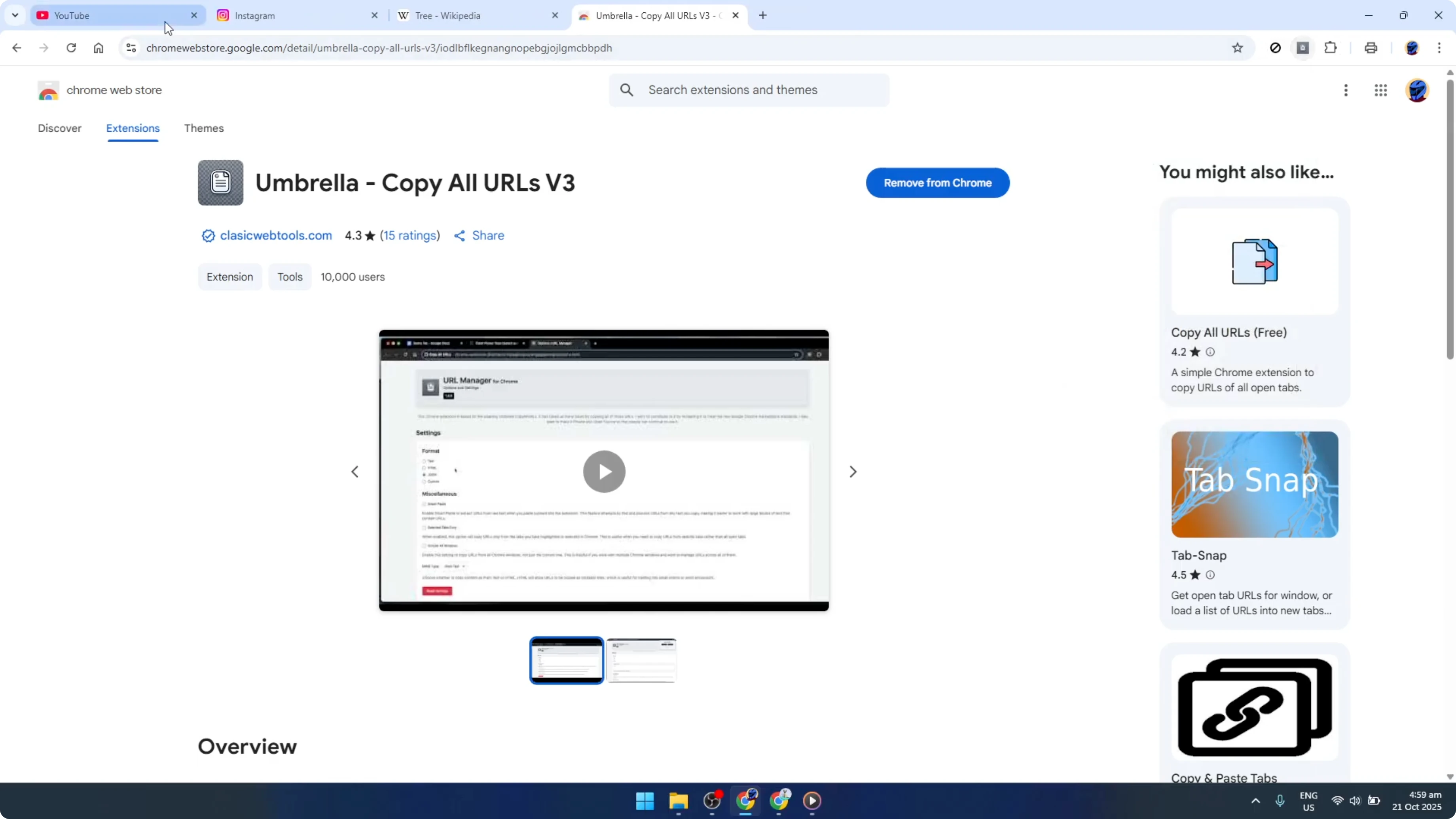
Task: Reload the current page
Action: click(71, 48)
